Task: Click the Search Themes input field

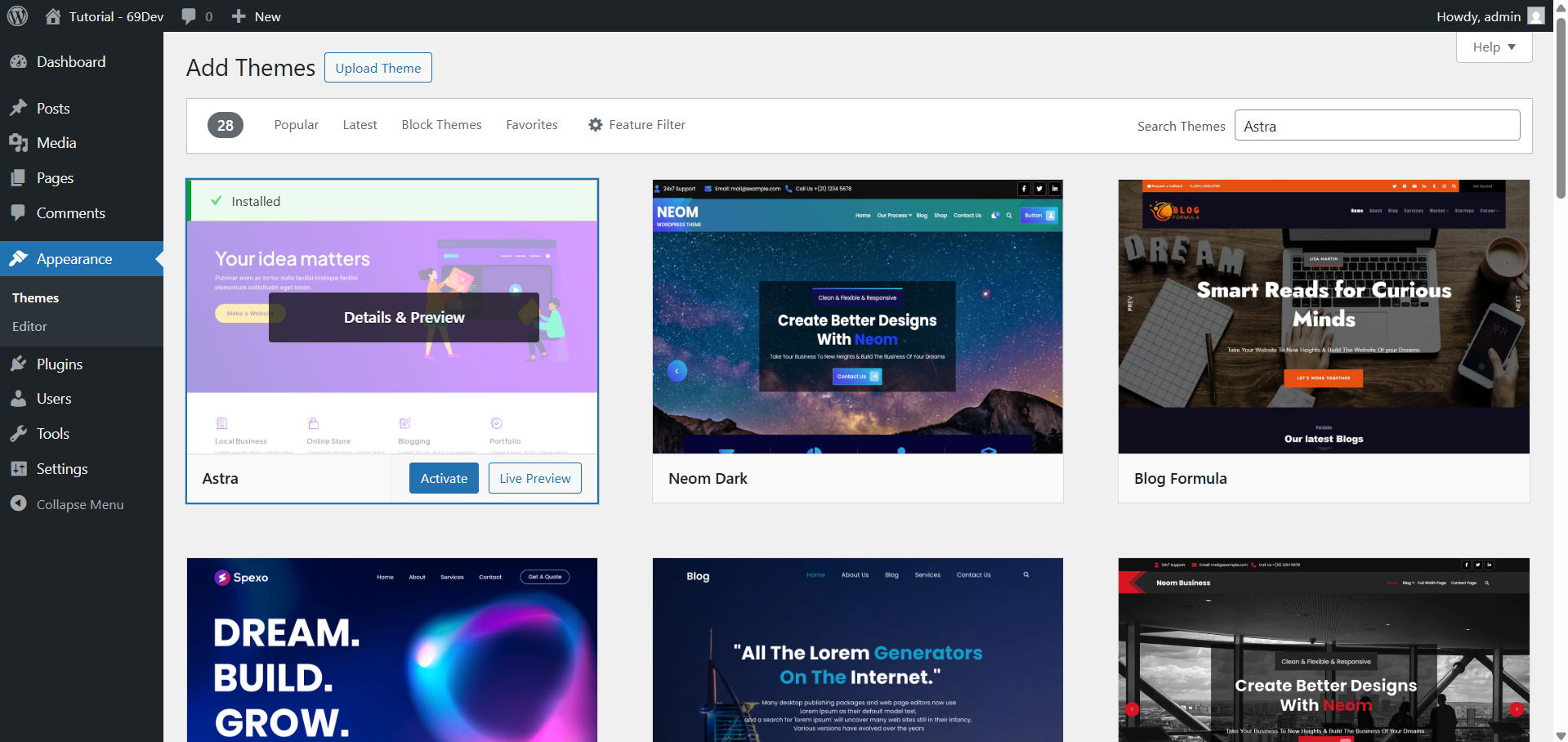Action: (1377, 126)
